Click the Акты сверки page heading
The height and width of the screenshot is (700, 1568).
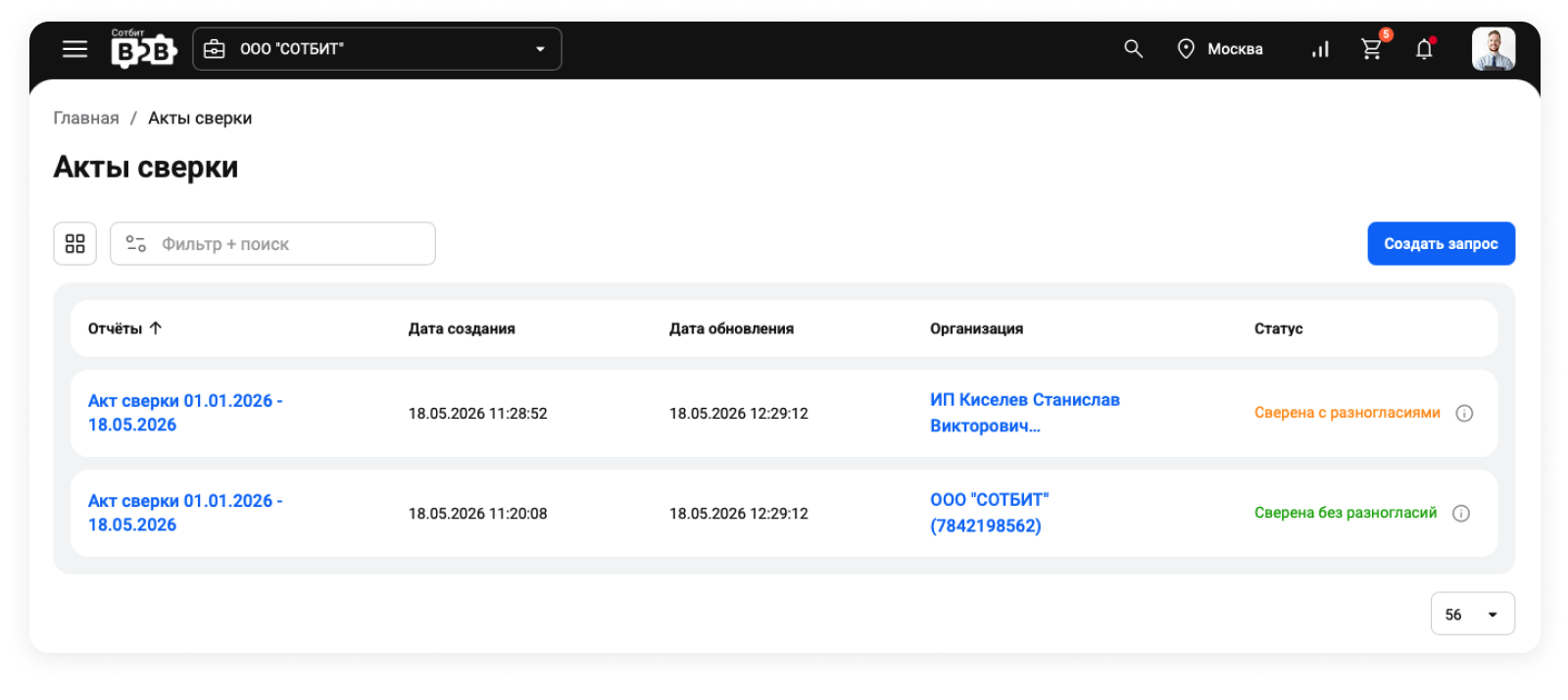[146, 168]
